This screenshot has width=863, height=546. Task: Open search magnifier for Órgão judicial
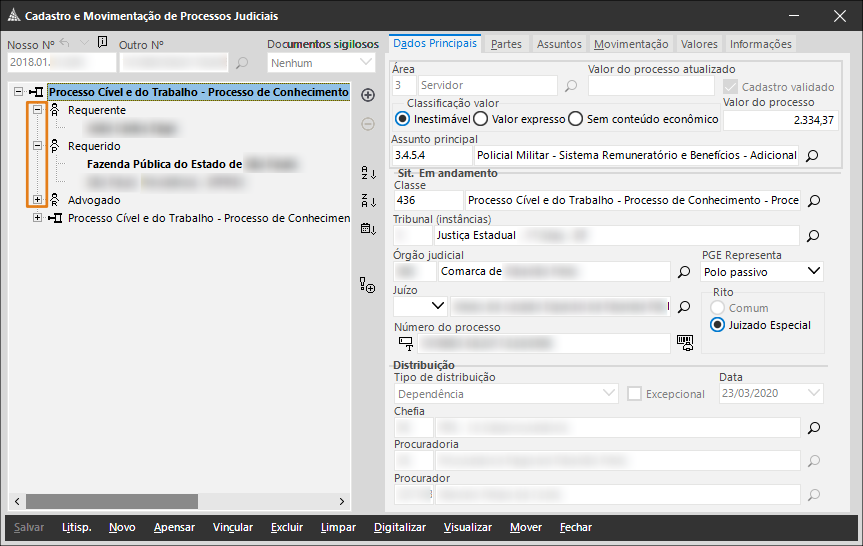(684, 272)
